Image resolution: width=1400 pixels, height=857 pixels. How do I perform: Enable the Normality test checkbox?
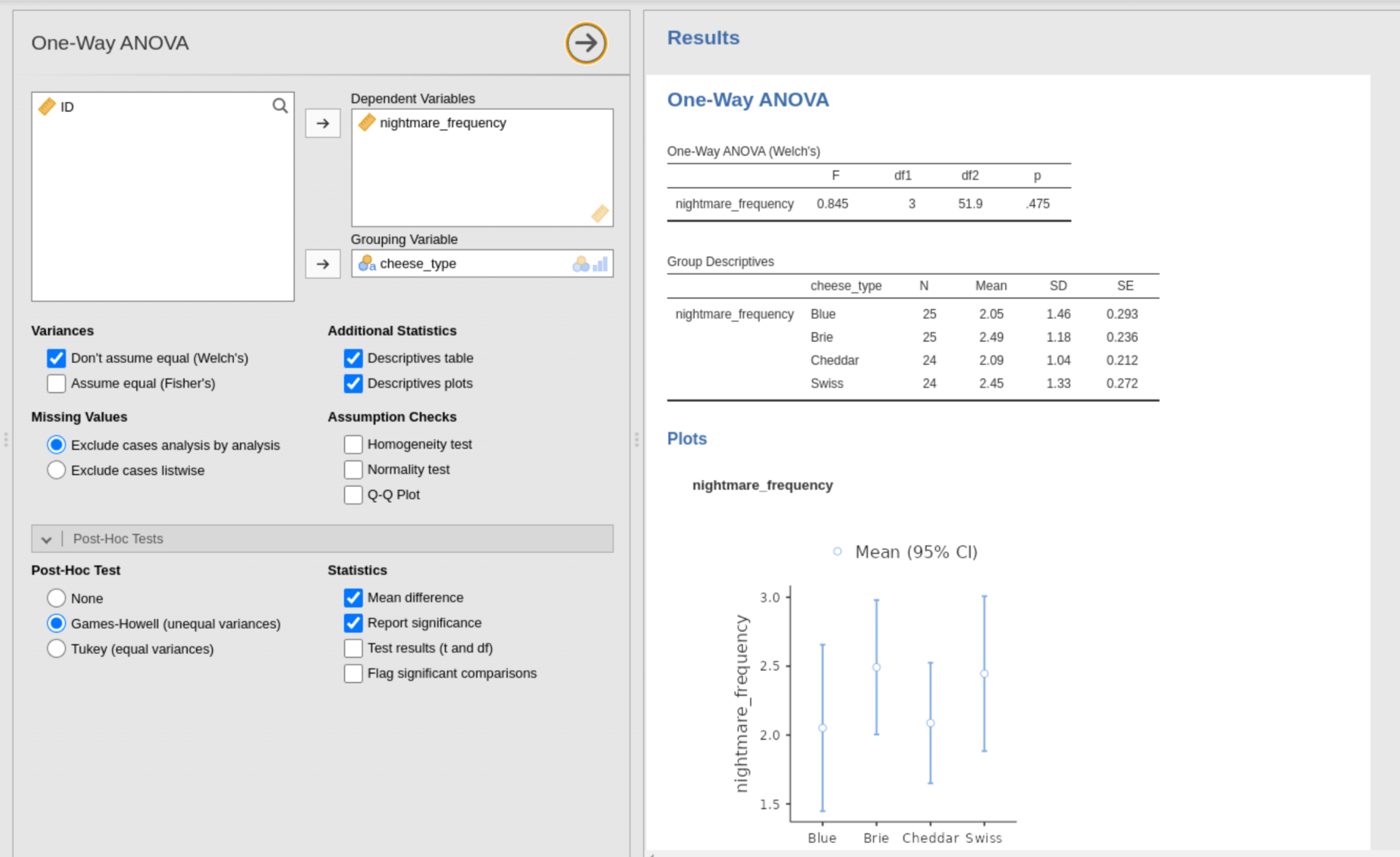[x=353, y=470]
